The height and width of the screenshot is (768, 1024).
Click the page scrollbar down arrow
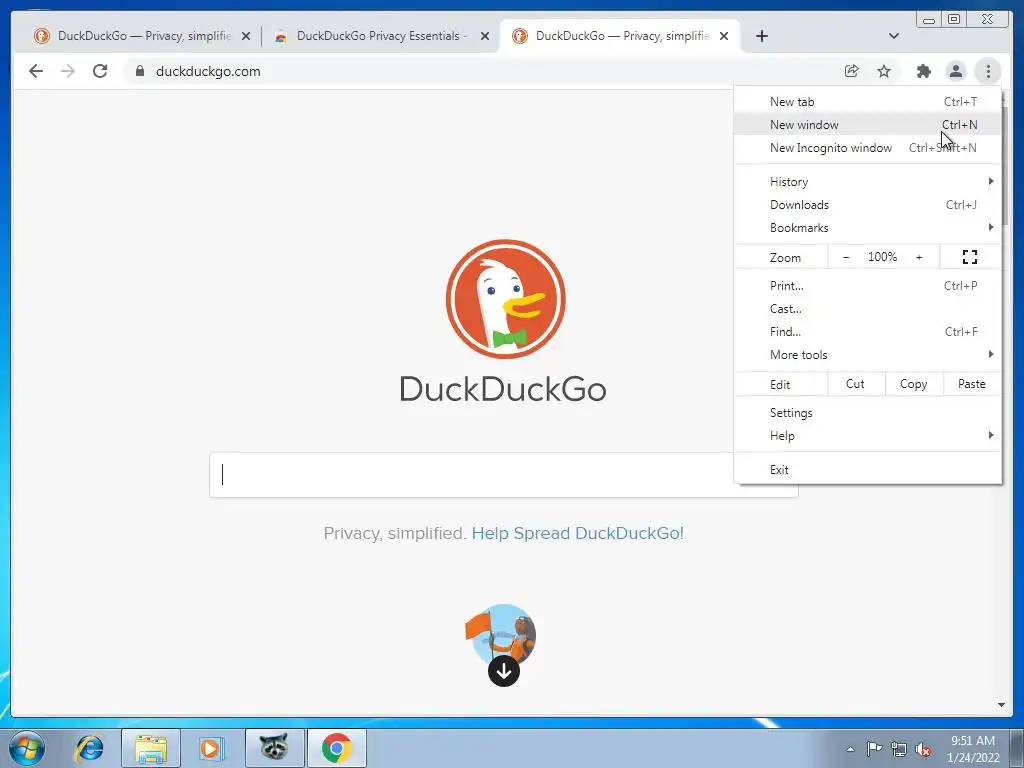coord(1001,705)
